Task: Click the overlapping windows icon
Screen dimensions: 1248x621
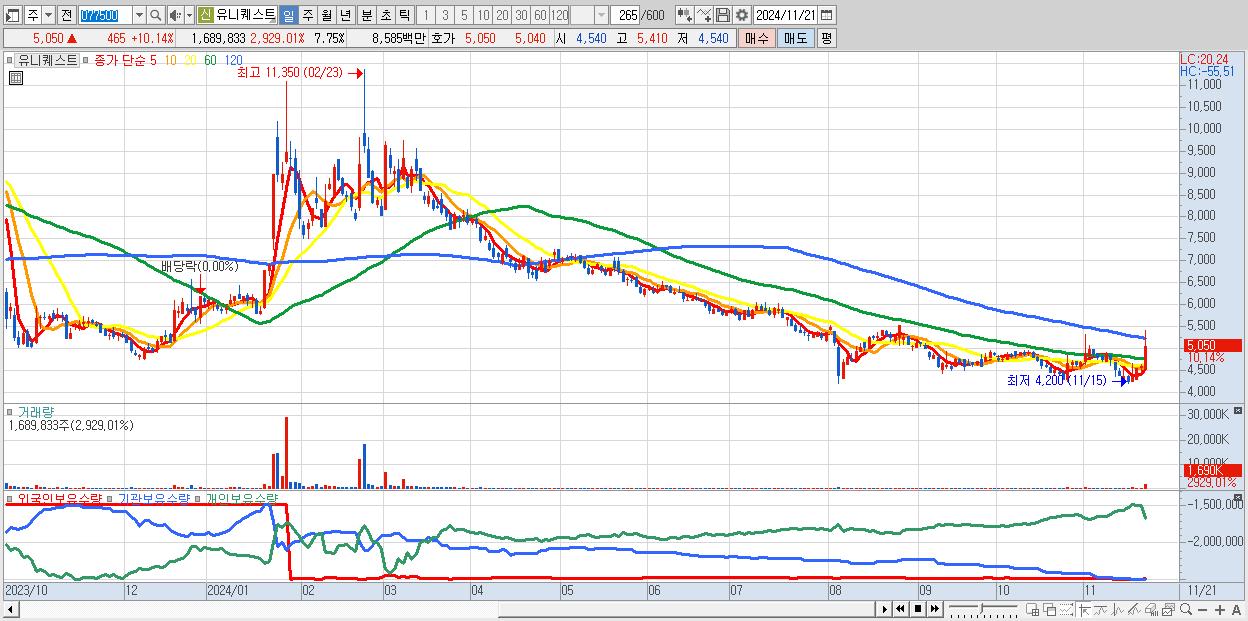Action: coord(1050,609)
